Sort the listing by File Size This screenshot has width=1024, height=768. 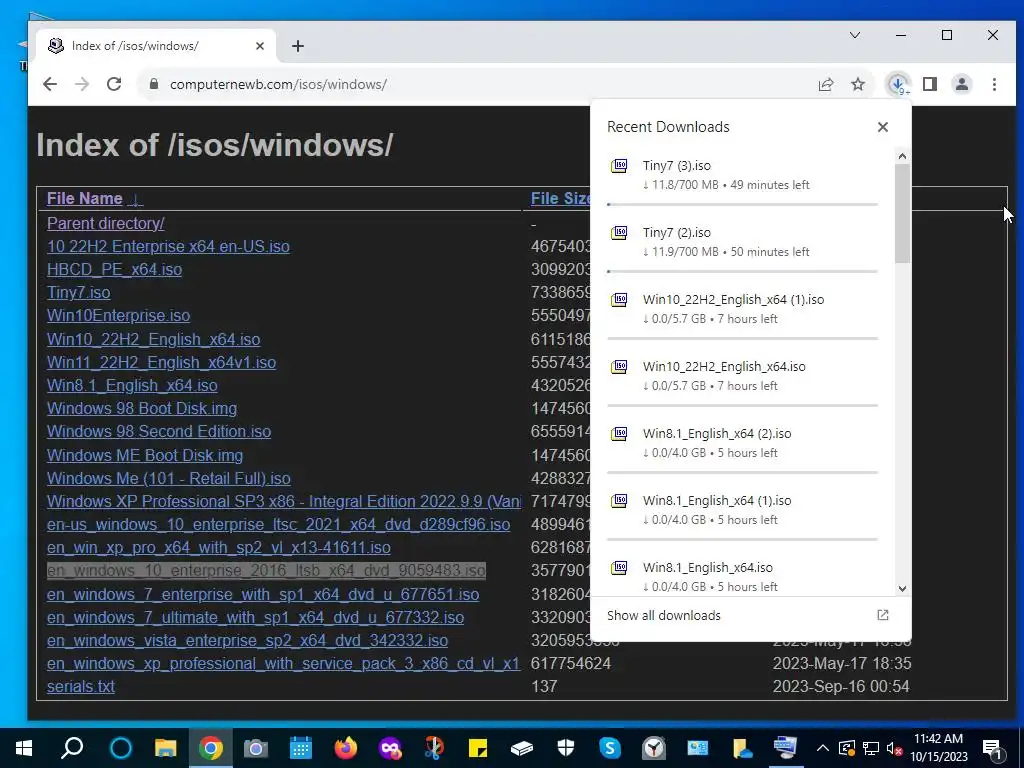(560, 199)
